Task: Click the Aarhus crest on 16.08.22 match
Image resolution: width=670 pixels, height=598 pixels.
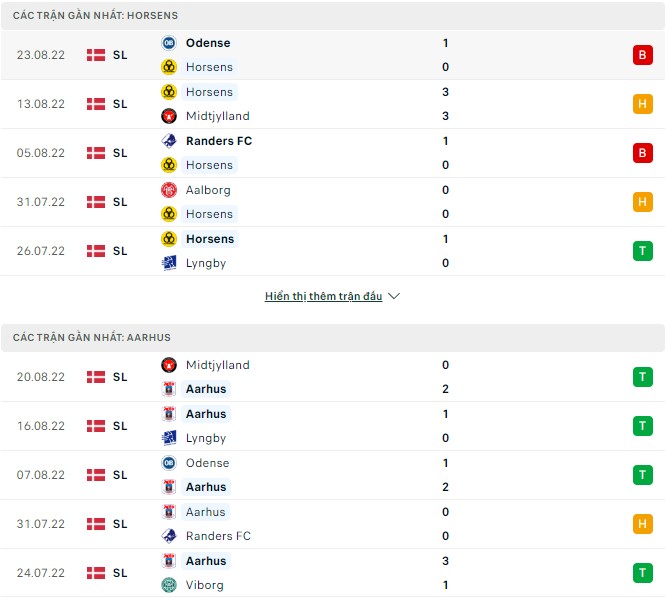Action: pos(168,414)
